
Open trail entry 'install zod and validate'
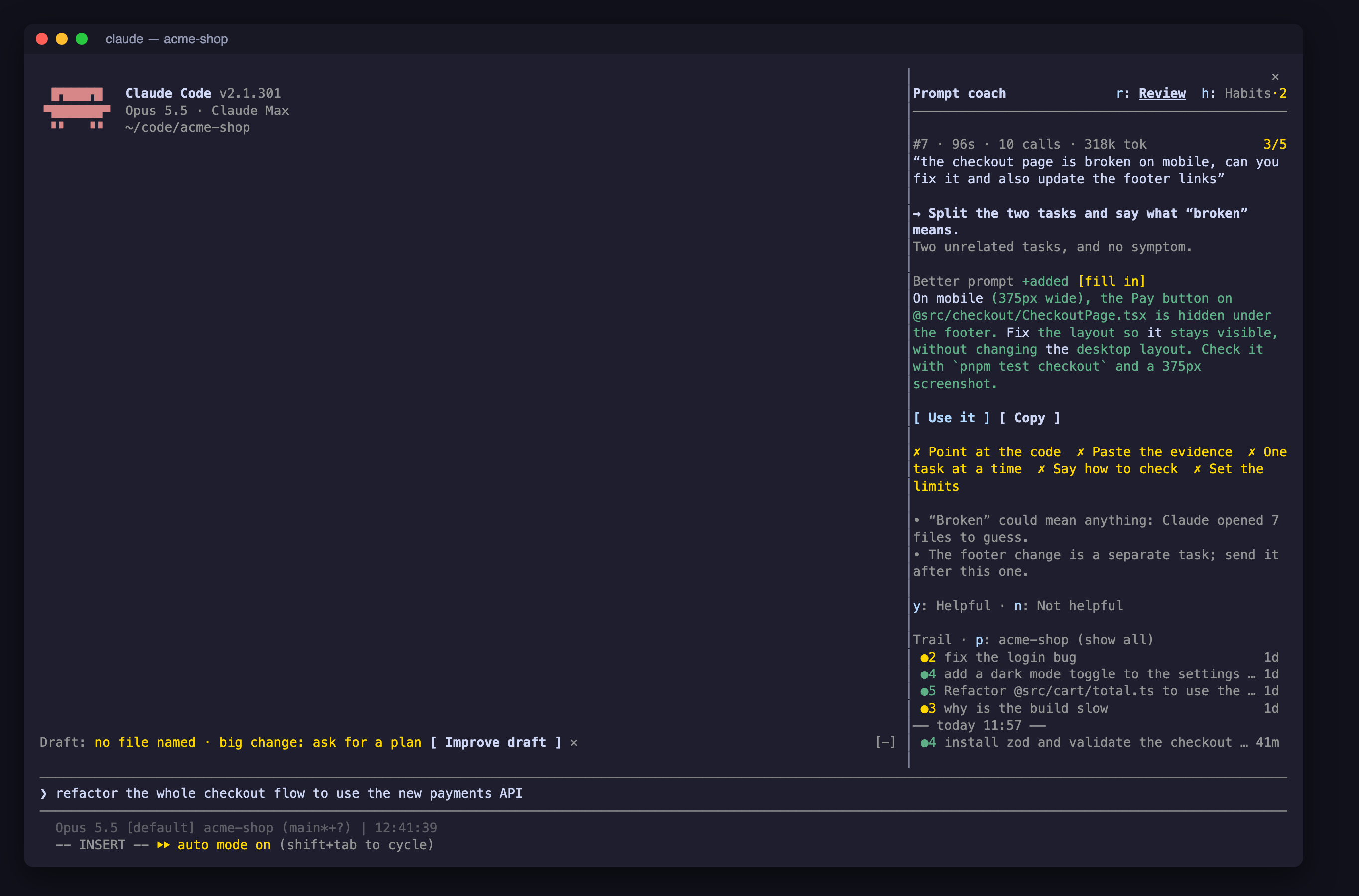click(1099, 742)
